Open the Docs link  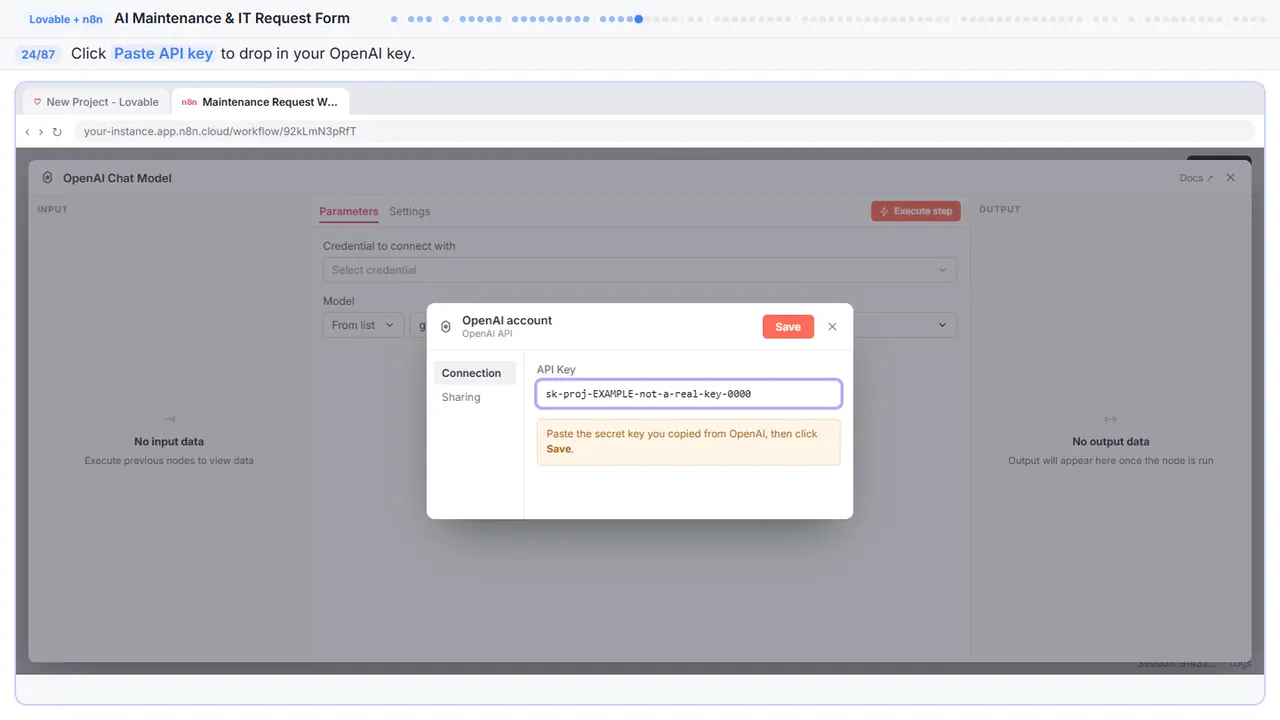pos(1196,178)
